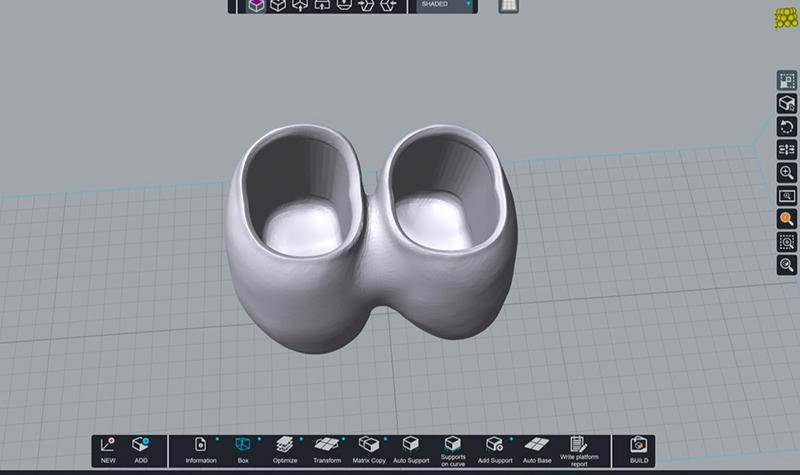
Task: Select the magenta isometric view cube
Action: click(257, 5)
